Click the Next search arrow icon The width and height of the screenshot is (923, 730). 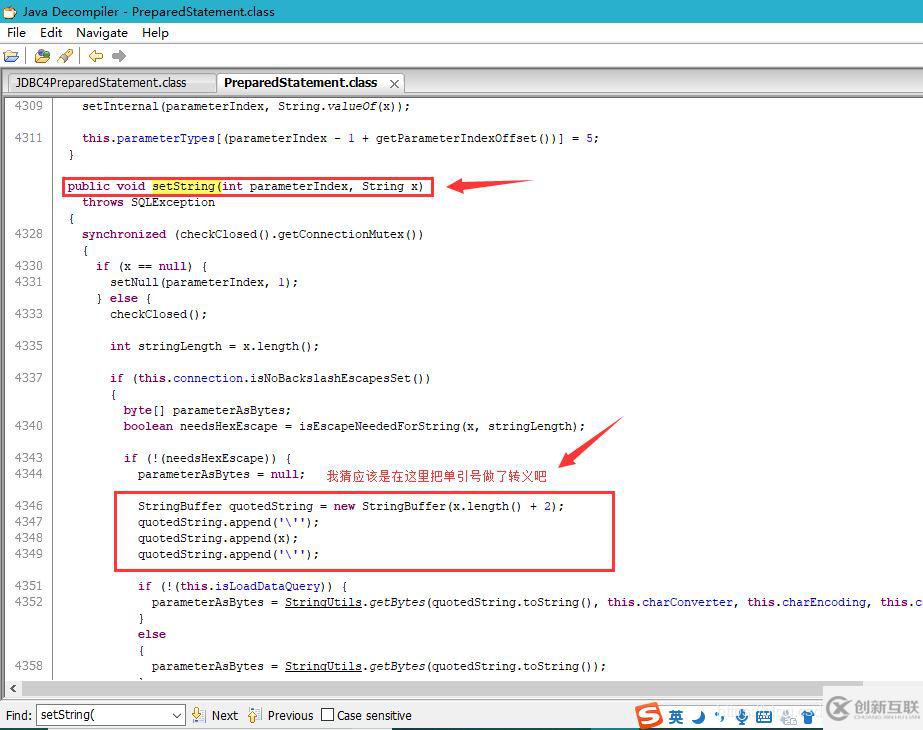click(x=197, y=715)
